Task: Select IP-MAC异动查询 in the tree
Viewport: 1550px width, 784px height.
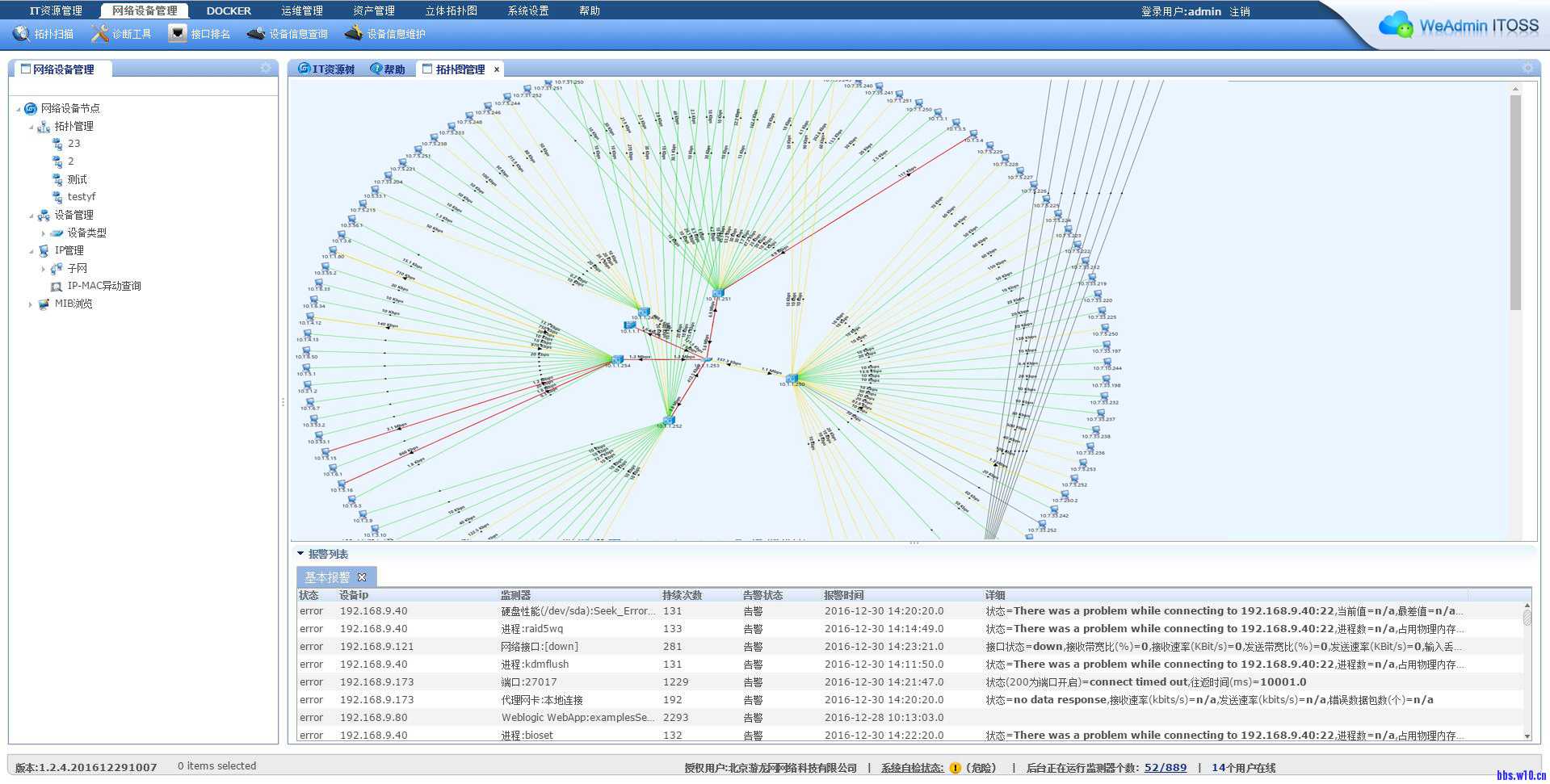Action: tap(103, 286)
